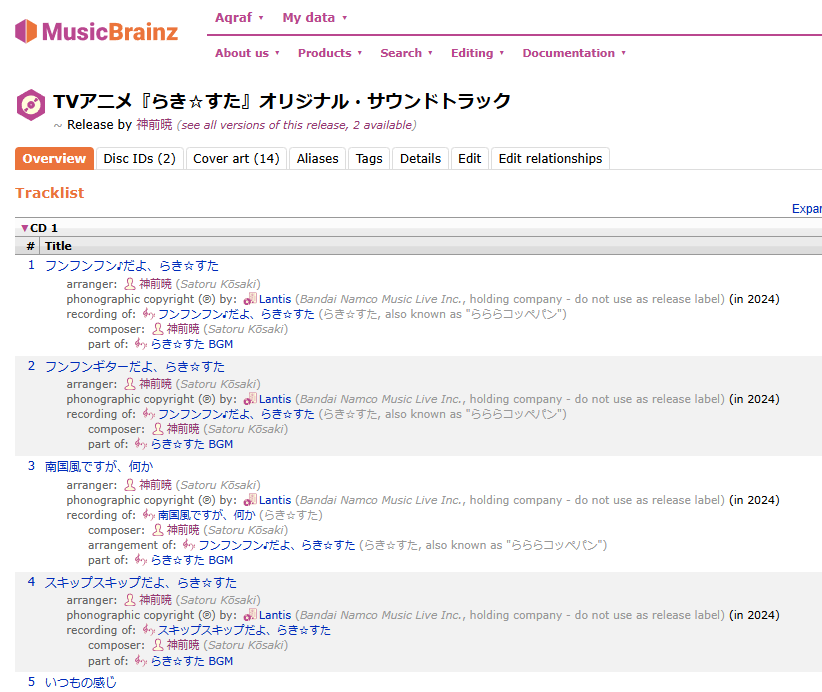The height and width of the screenshot is (692, 822).
Task: Click Lantis label icon in track 1
Action: point(250,299)
